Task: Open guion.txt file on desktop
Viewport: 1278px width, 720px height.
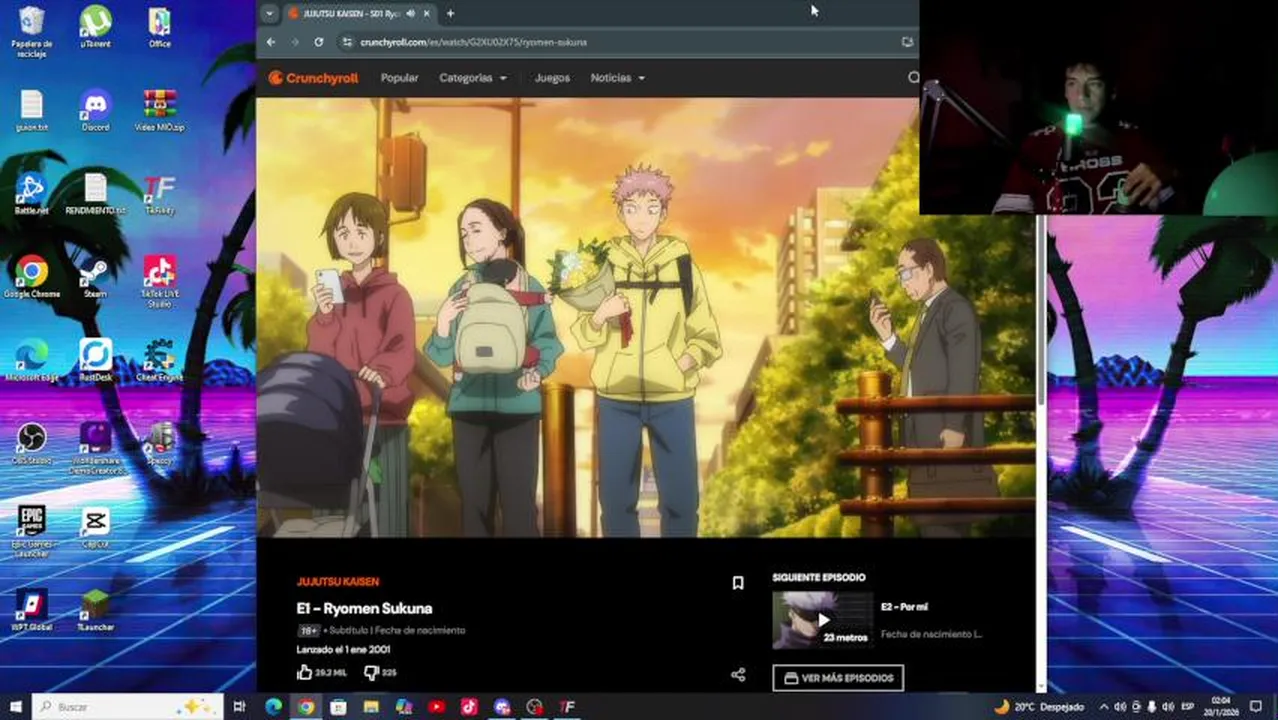Action: 32,111
